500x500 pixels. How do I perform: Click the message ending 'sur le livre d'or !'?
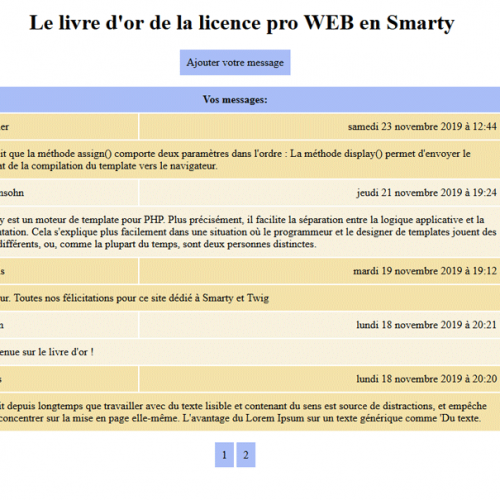47,352
